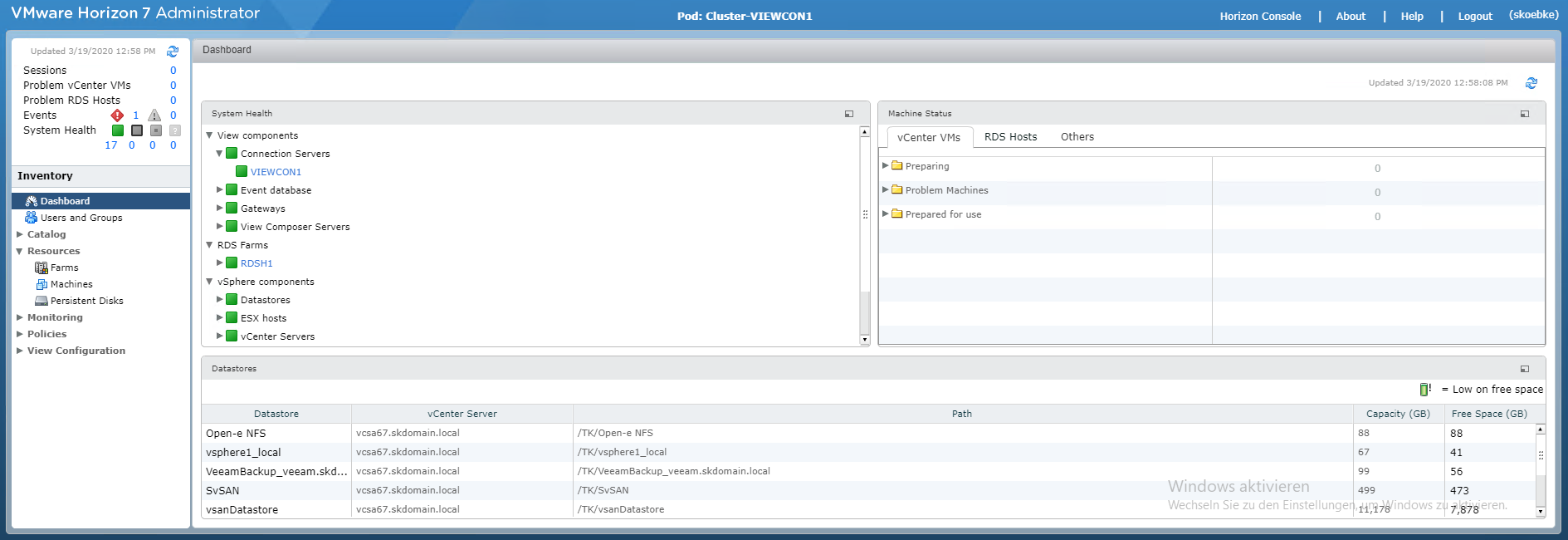The width and height of the screenshot is (1568, 540).
Task: Click the sidebar refresh icon near Updated timestamp
Action: coord(173,52)
